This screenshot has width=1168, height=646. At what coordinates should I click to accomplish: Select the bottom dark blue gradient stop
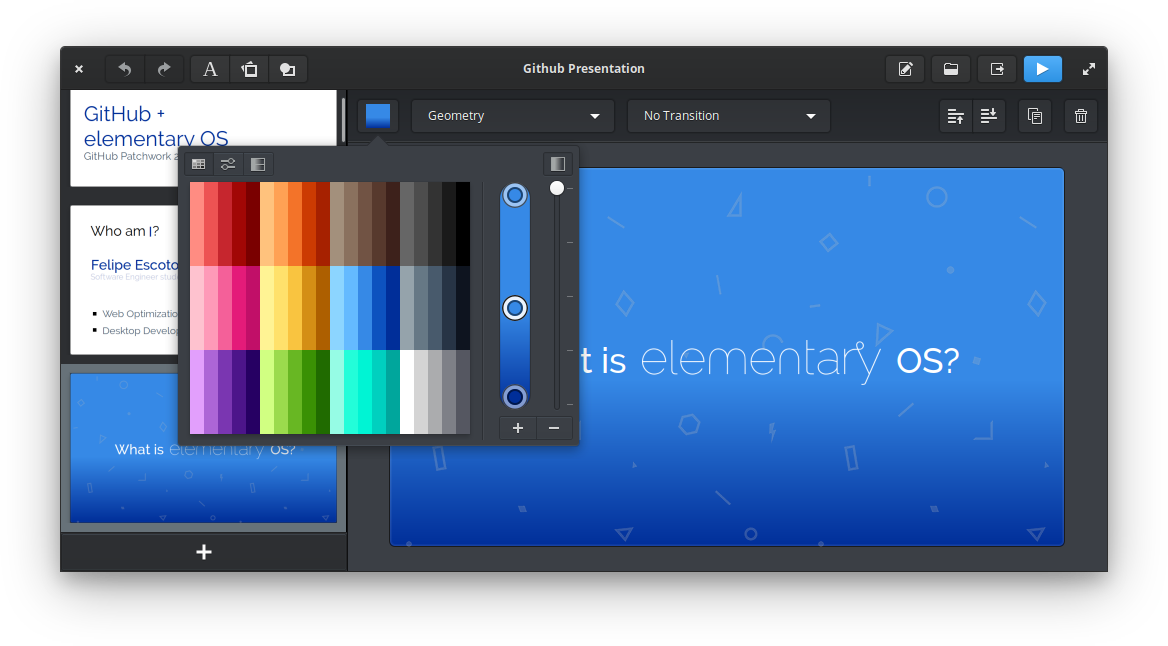pyautogui.click(x=515, y=396)
